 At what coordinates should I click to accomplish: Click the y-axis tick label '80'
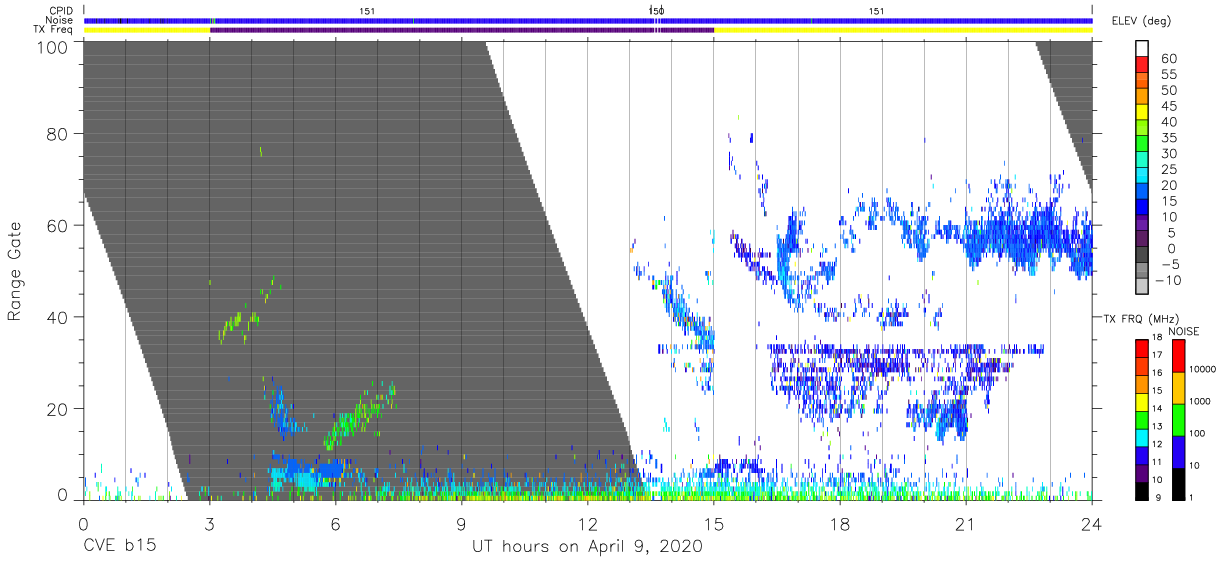(57, 135)
